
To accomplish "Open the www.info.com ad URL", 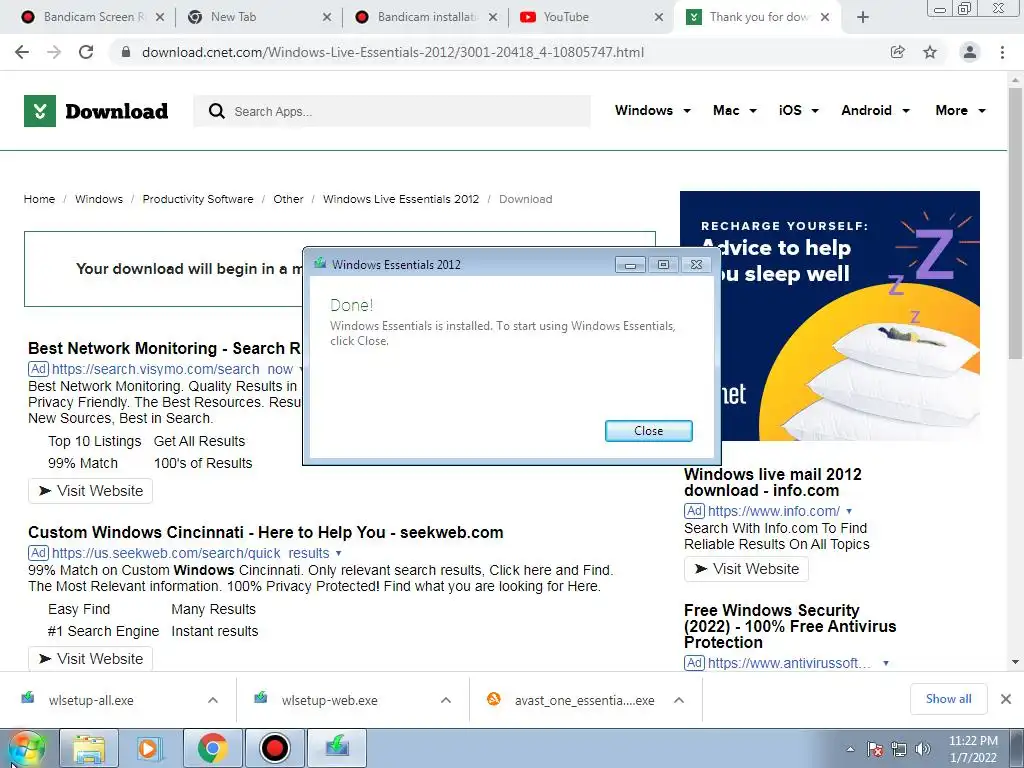I will coord(774,511).
